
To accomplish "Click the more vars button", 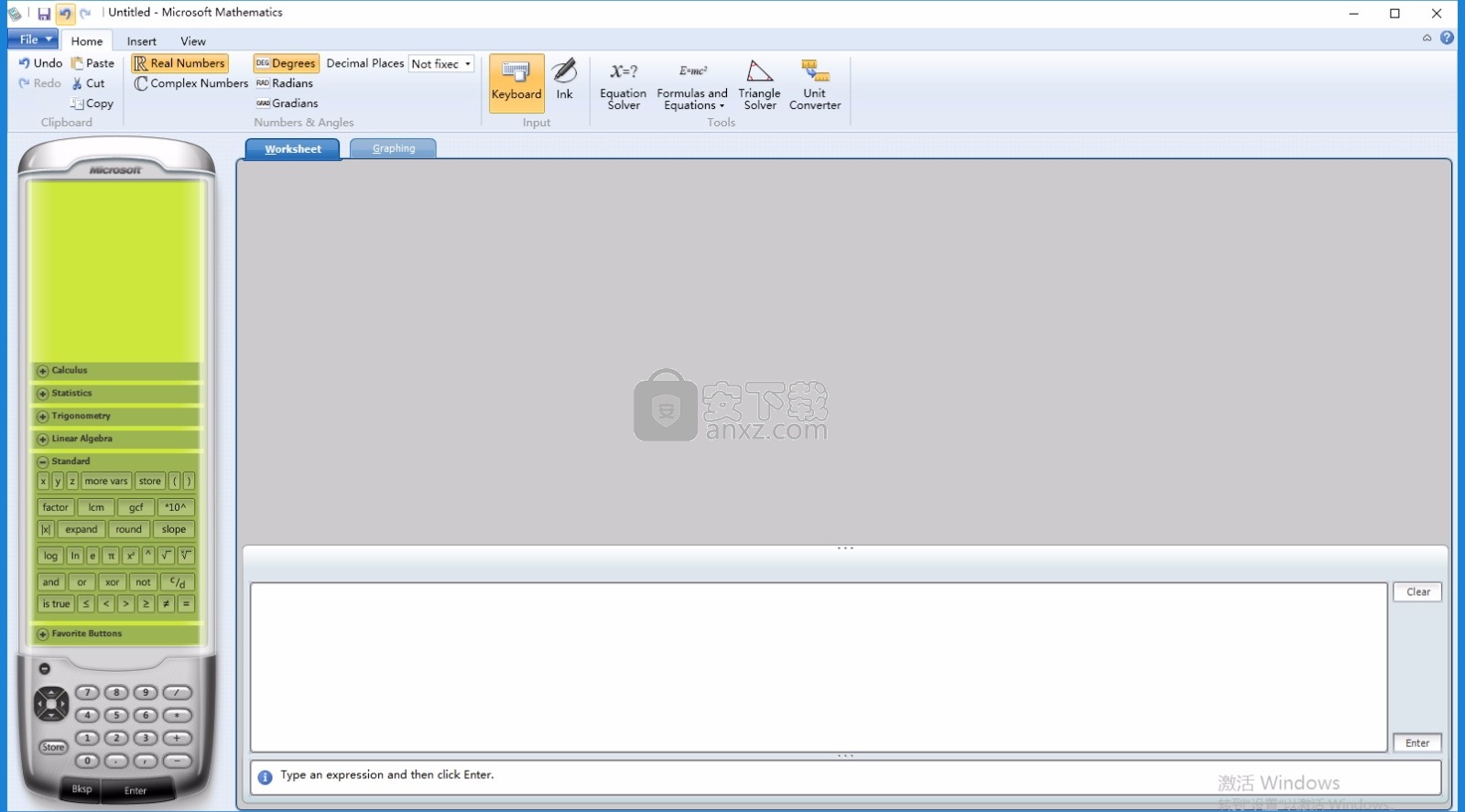I will coord(106,481).
